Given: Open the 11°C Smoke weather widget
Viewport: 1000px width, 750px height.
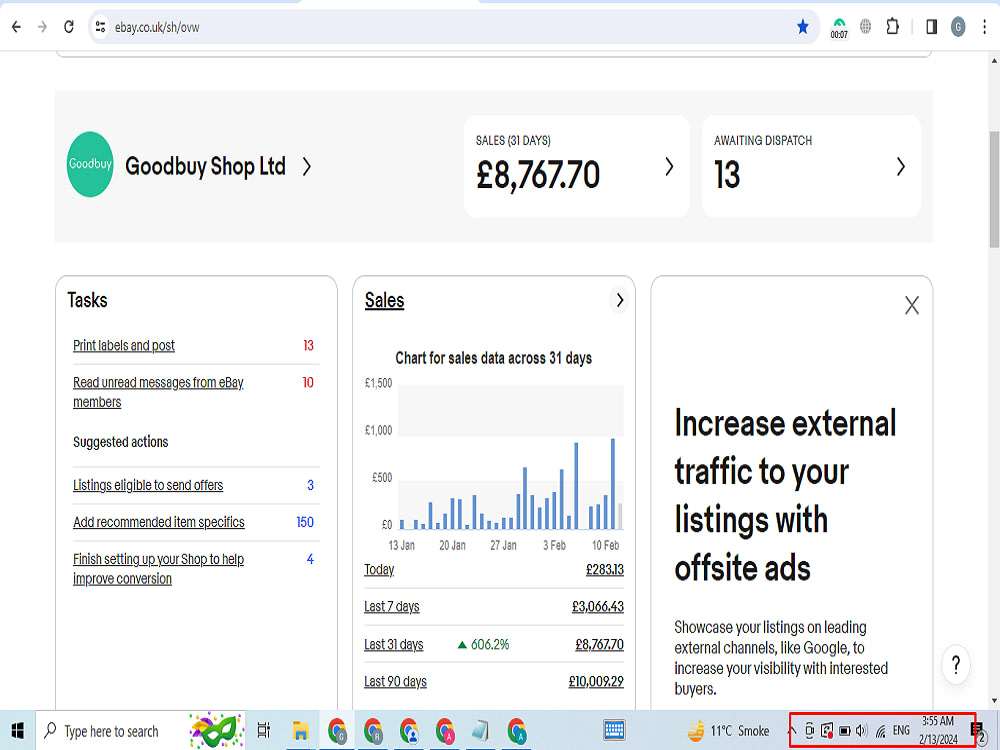Looking at the screenshot, I should (x=728, y=730).
